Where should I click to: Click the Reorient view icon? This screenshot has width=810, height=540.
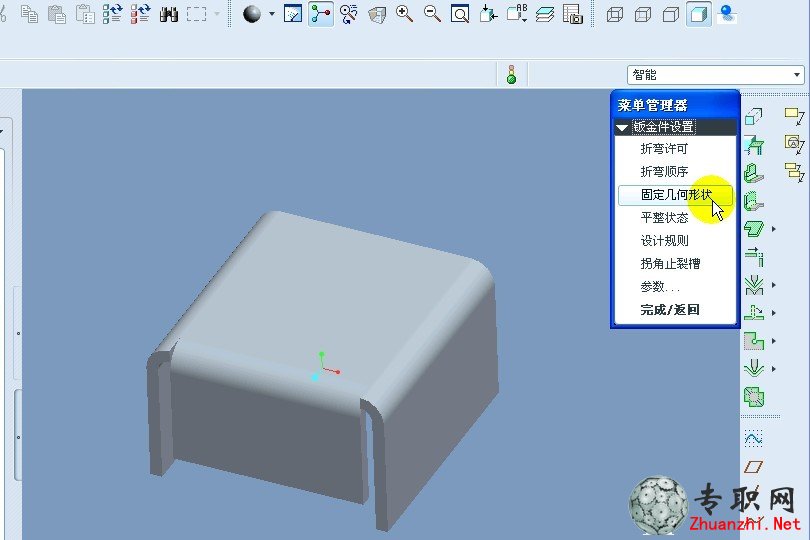click(x=488, y=14)
